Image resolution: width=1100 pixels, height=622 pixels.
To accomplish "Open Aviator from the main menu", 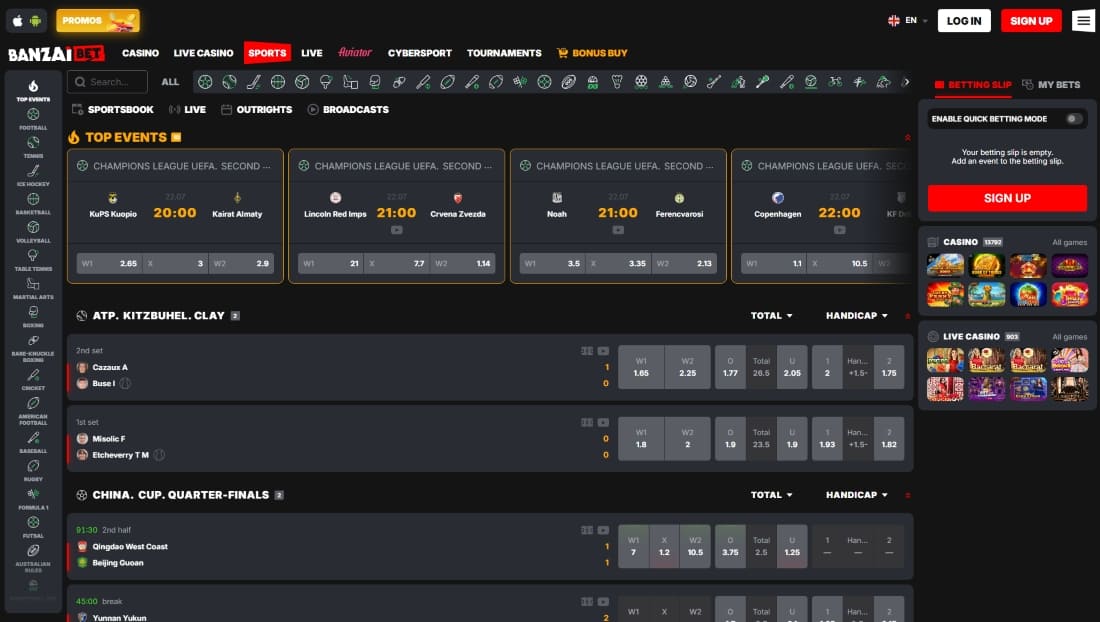I will [355, 53].
